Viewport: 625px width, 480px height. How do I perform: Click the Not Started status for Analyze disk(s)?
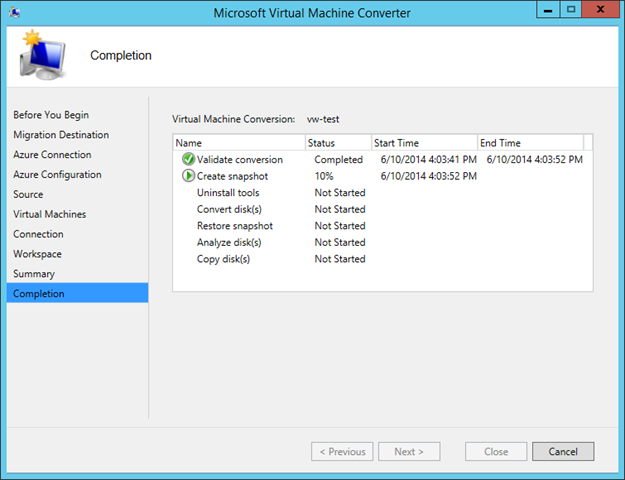tap(340, 242)
